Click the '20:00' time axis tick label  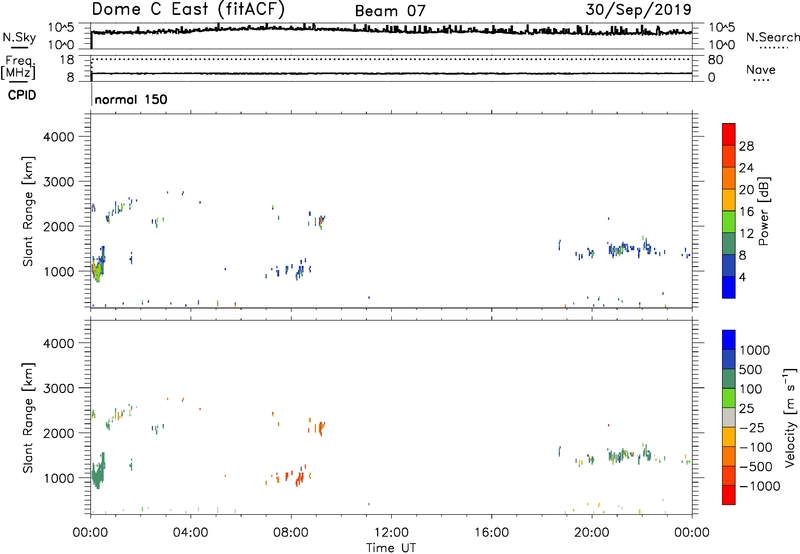click(x=592, y=533)
